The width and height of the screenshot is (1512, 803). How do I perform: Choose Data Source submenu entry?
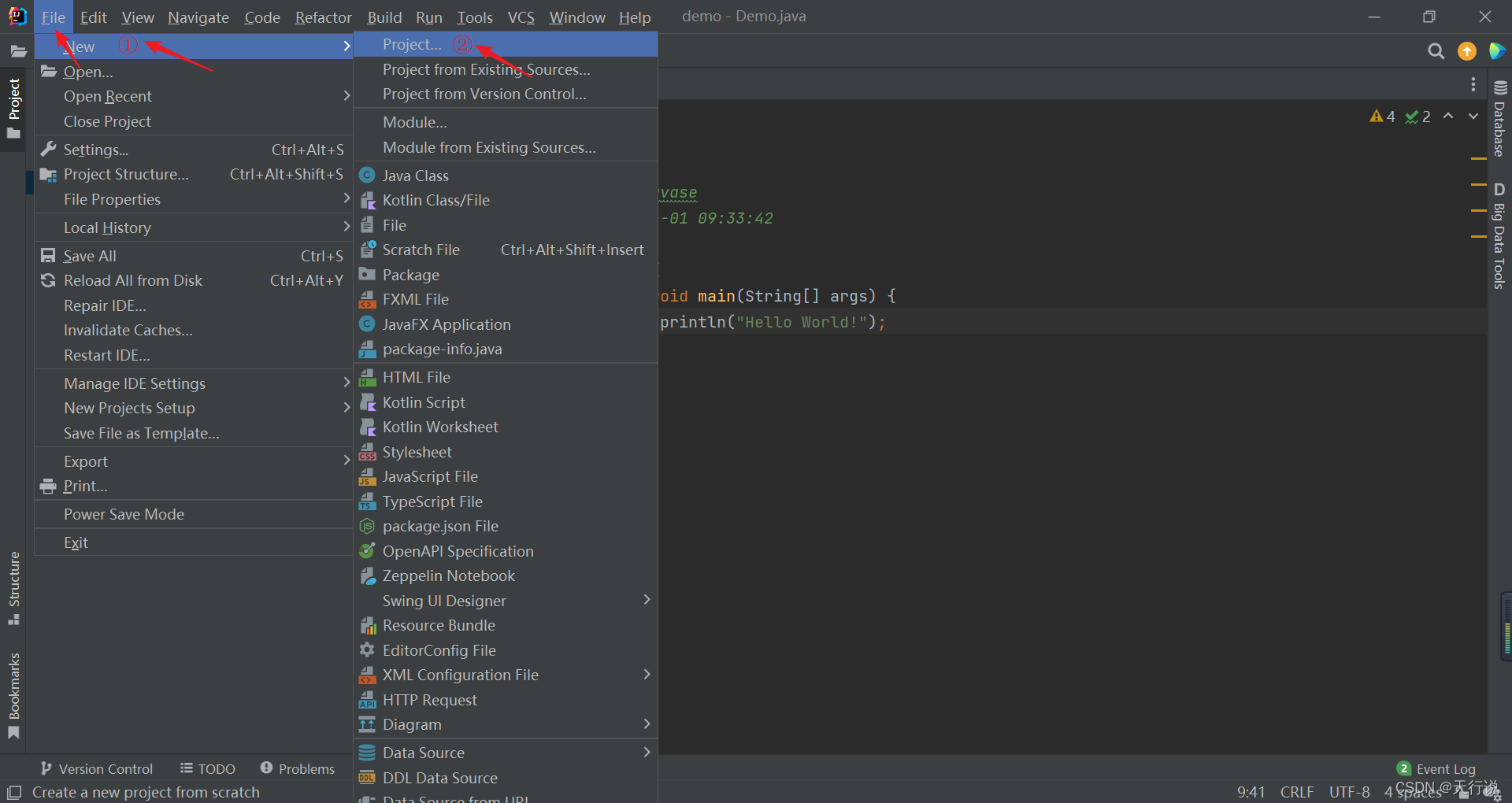pyautogui.click(x=506, y=753)
